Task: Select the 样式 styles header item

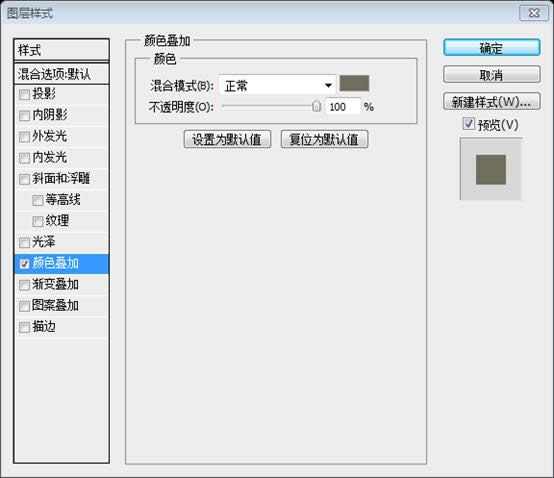Action: (x=61, y=50)
